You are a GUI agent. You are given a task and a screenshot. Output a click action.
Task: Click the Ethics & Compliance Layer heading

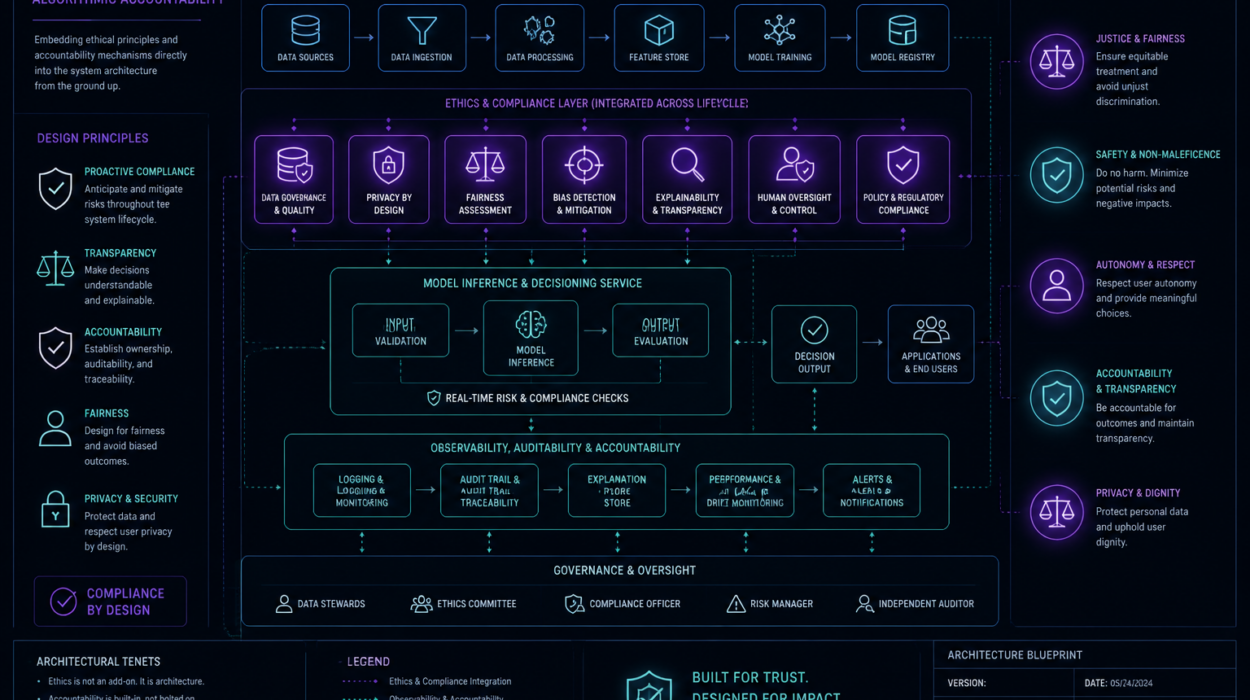(596, 103)
